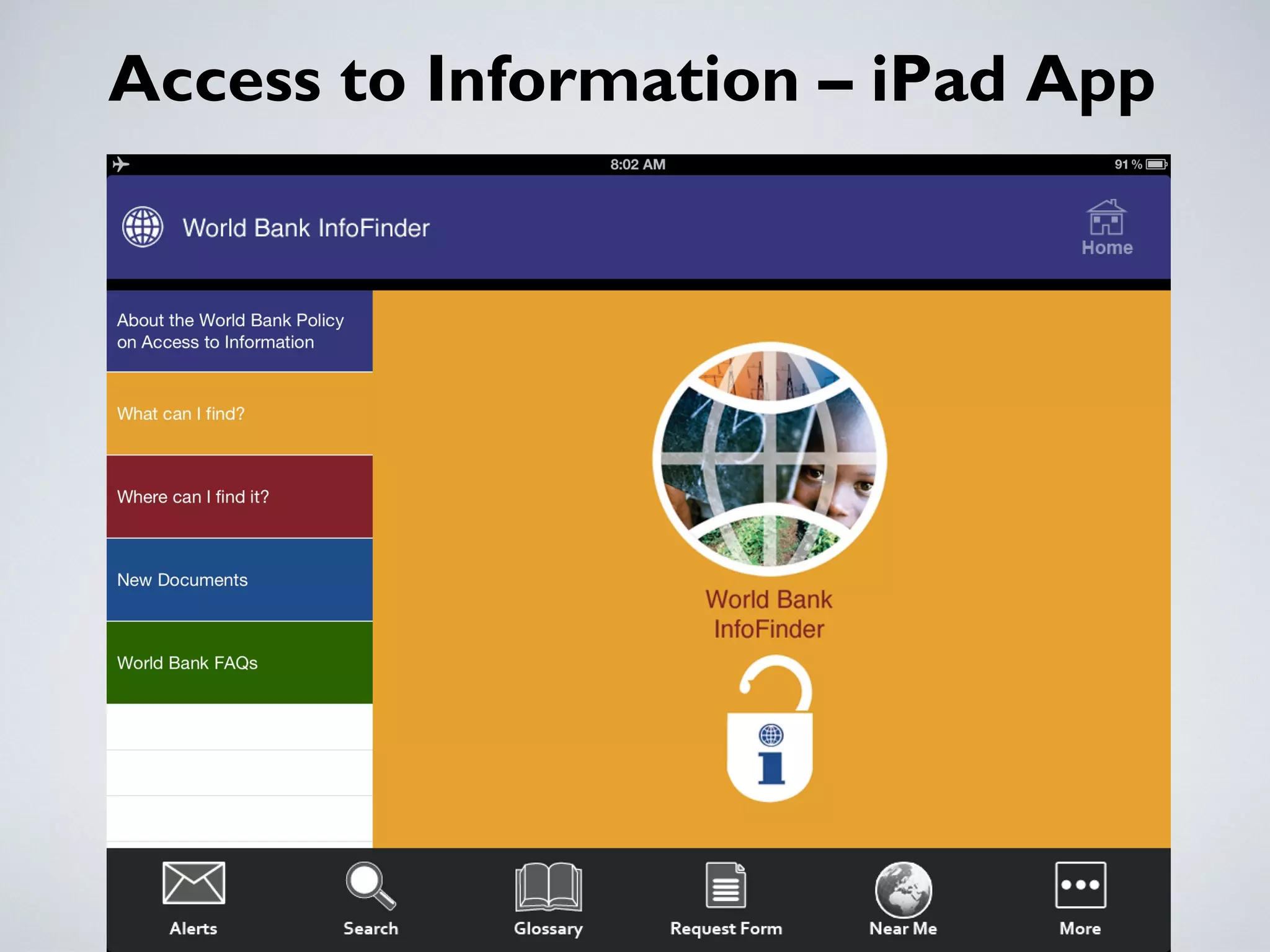Tap the 'Request Form' tab label
The width and height of the screenshot is (1270, 952).
[x=726, y=929]
